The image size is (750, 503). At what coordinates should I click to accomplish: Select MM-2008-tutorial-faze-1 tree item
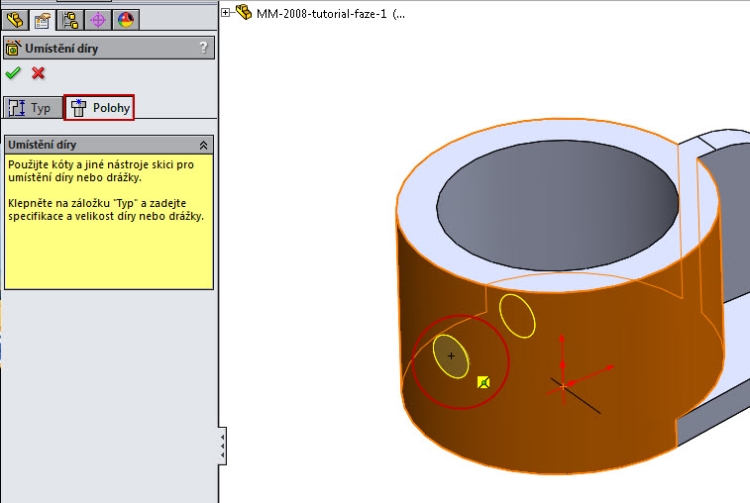point(330,13)
